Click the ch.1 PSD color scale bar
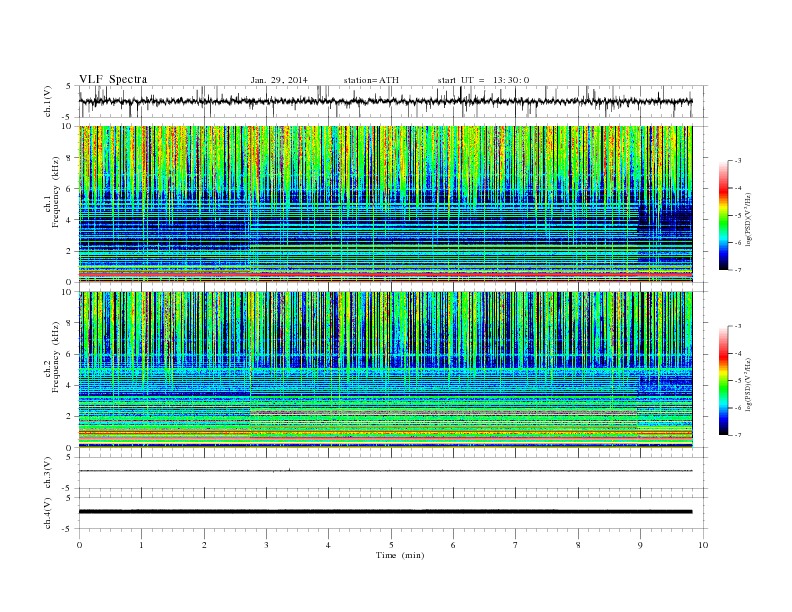792x612 pixels. [x=723, y=215]
